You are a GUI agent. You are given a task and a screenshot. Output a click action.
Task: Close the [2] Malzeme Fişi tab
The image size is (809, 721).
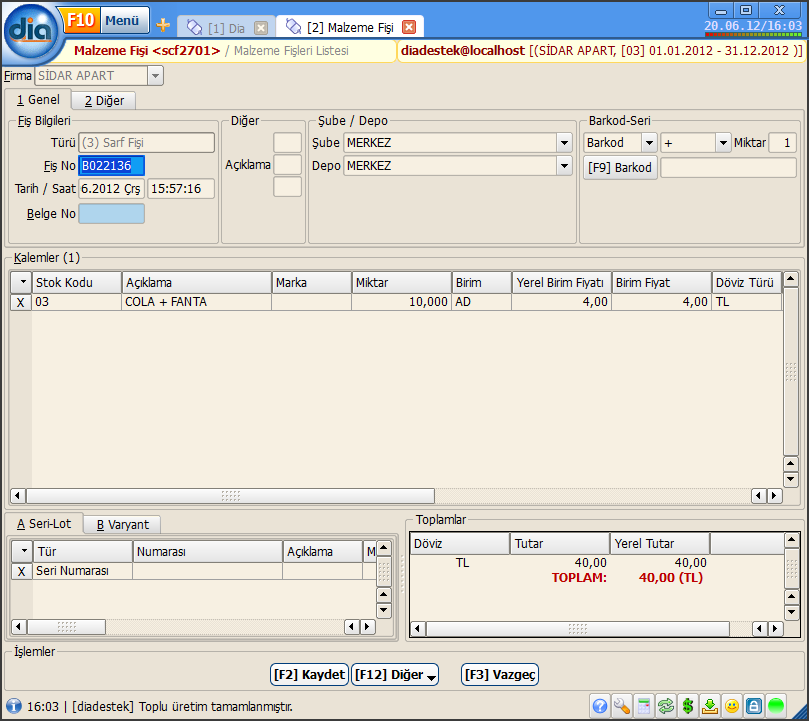[x=409, y=27]
